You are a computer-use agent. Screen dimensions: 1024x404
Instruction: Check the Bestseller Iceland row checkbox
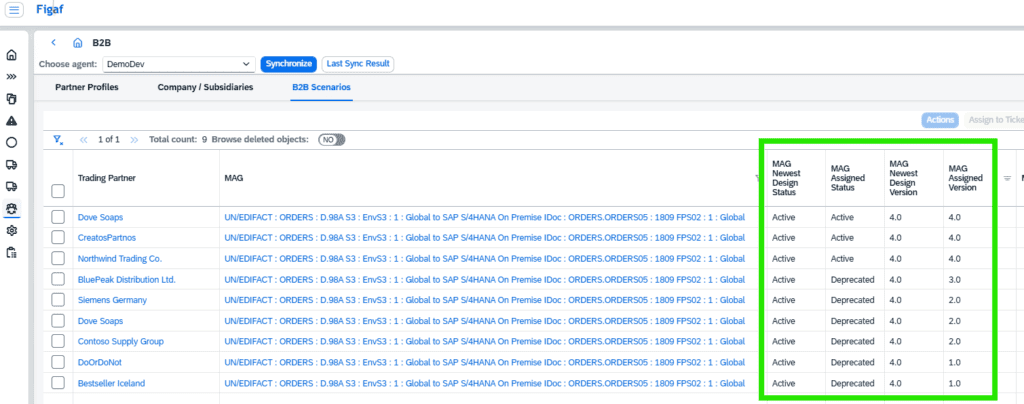58,383
